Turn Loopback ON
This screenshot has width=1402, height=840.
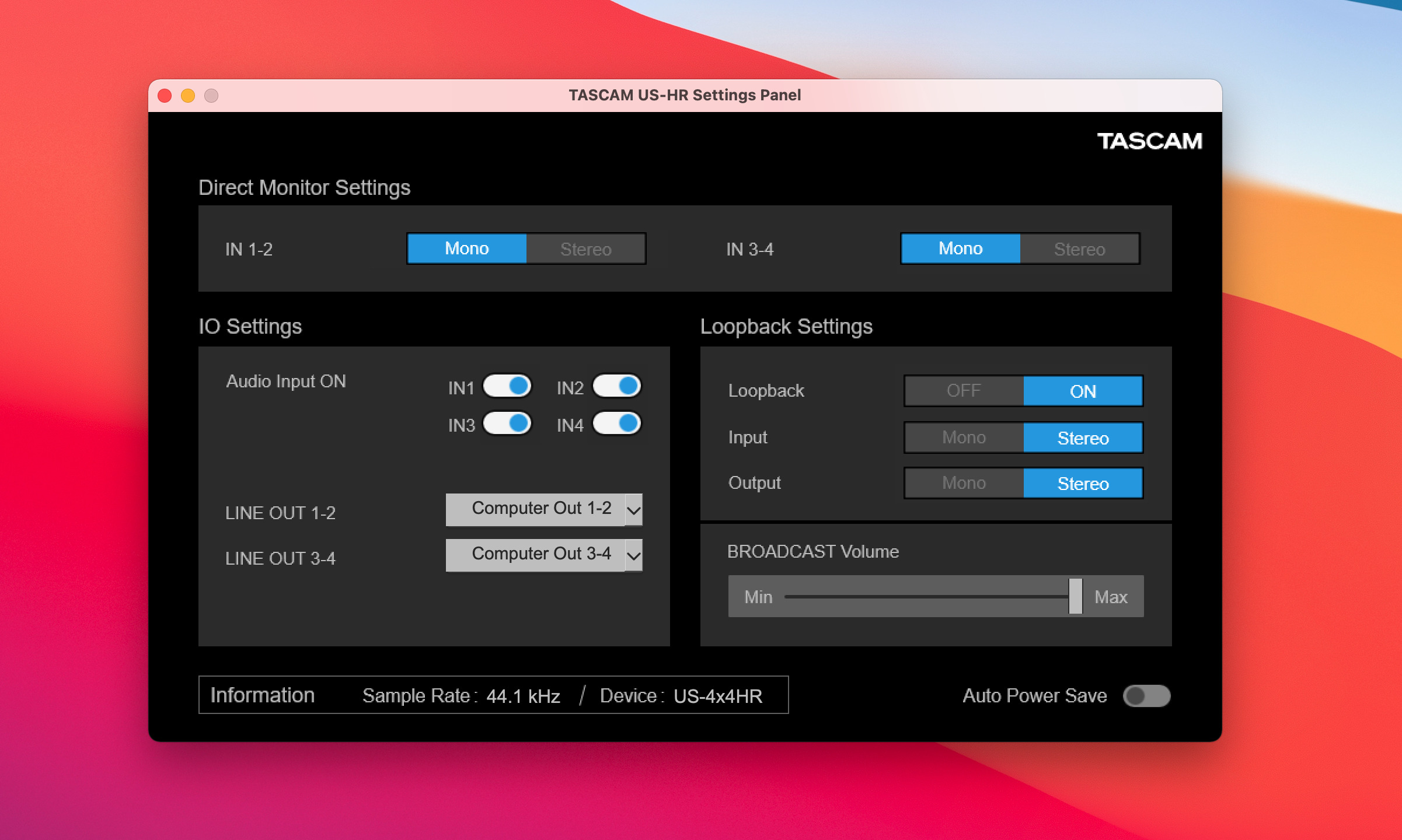point(1083,391)
